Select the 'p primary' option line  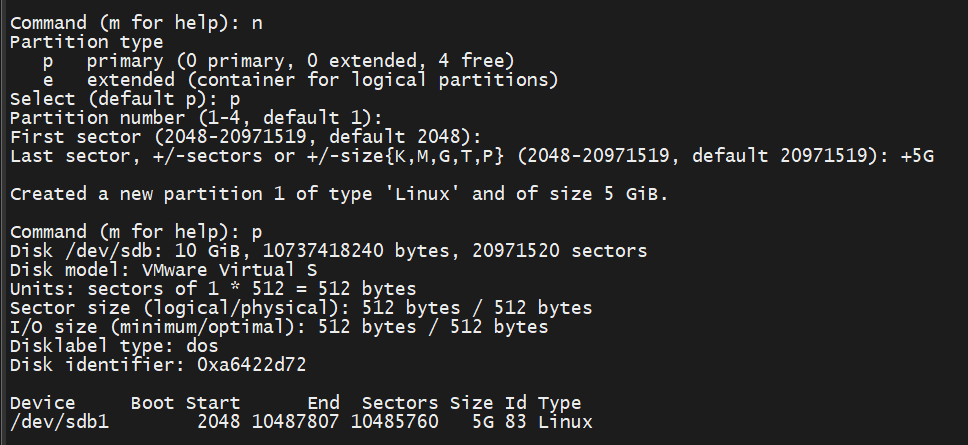click(278, 61)
